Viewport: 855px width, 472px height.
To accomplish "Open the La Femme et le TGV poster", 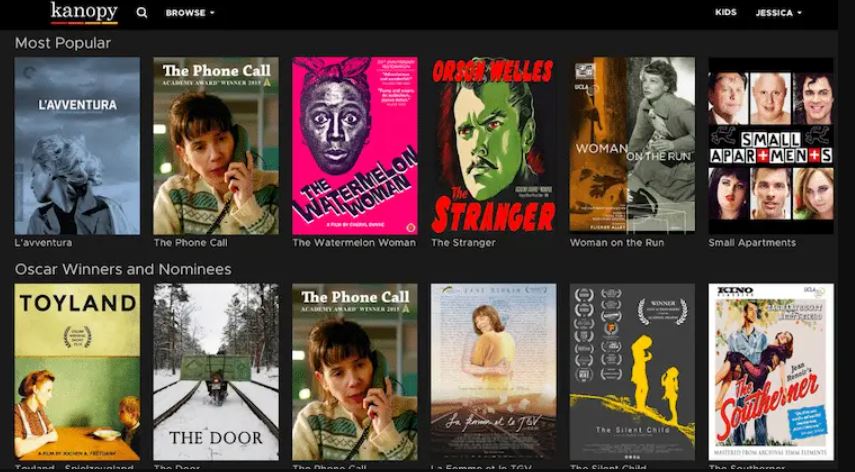I will pos(493,372).
